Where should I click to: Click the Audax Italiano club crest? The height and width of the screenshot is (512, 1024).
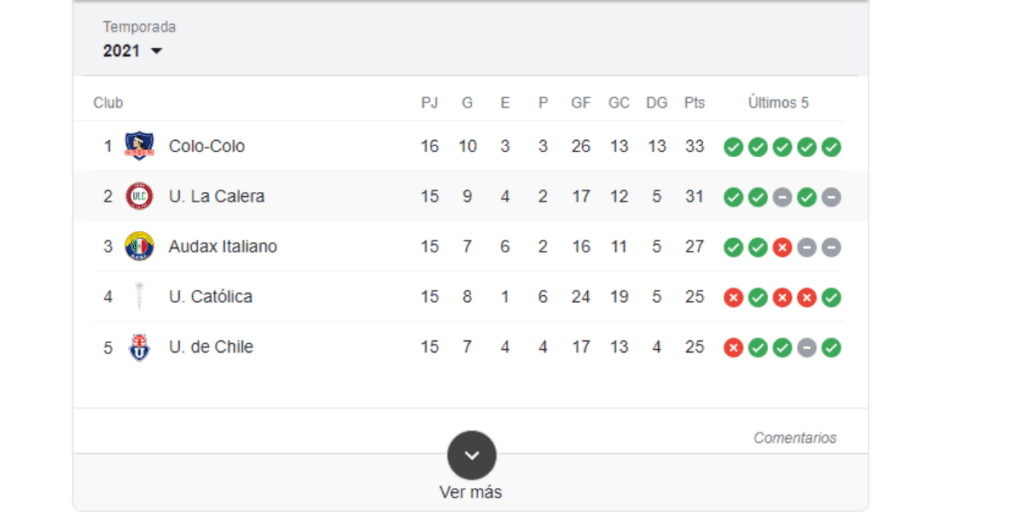[139, 246]
